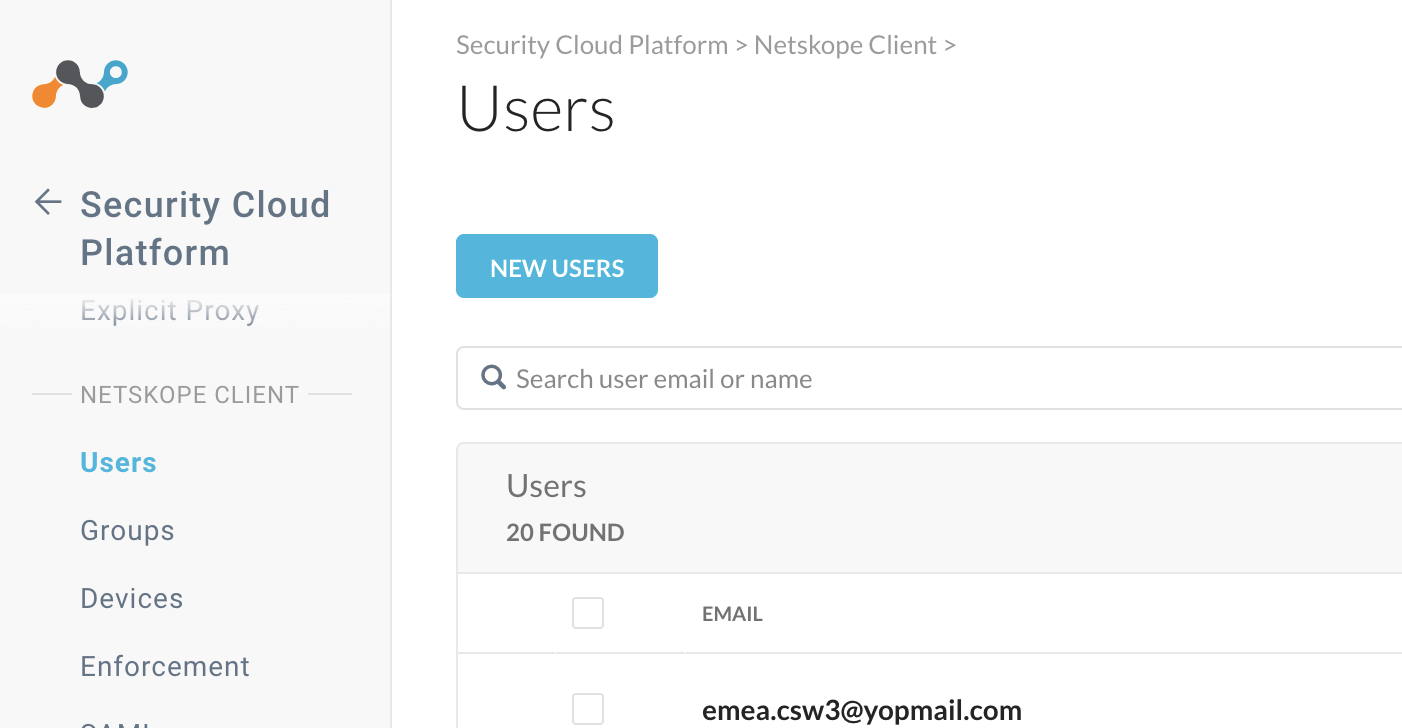
Task: Tick the select-all checkbox in the table header
Action: (588, 613)
